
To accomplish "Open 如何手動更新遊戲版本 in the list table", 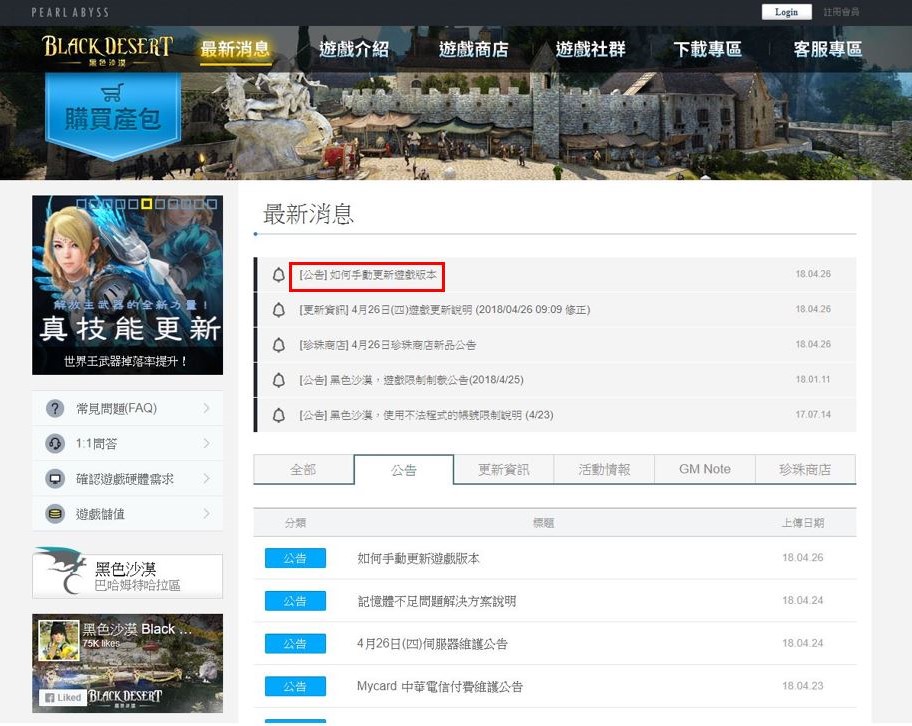I will pyautogui.click(x=419, y=558).
